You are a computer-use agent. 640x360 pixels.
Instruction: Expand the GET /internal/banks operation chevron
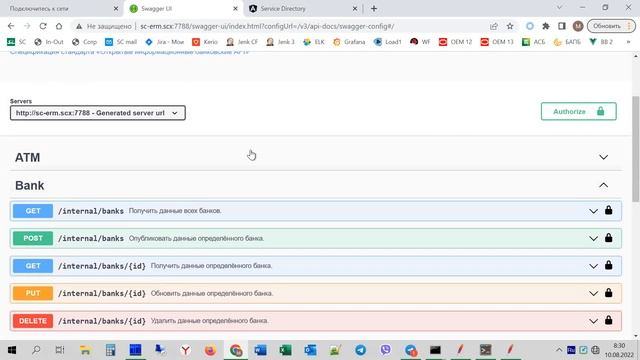(593, 211)
